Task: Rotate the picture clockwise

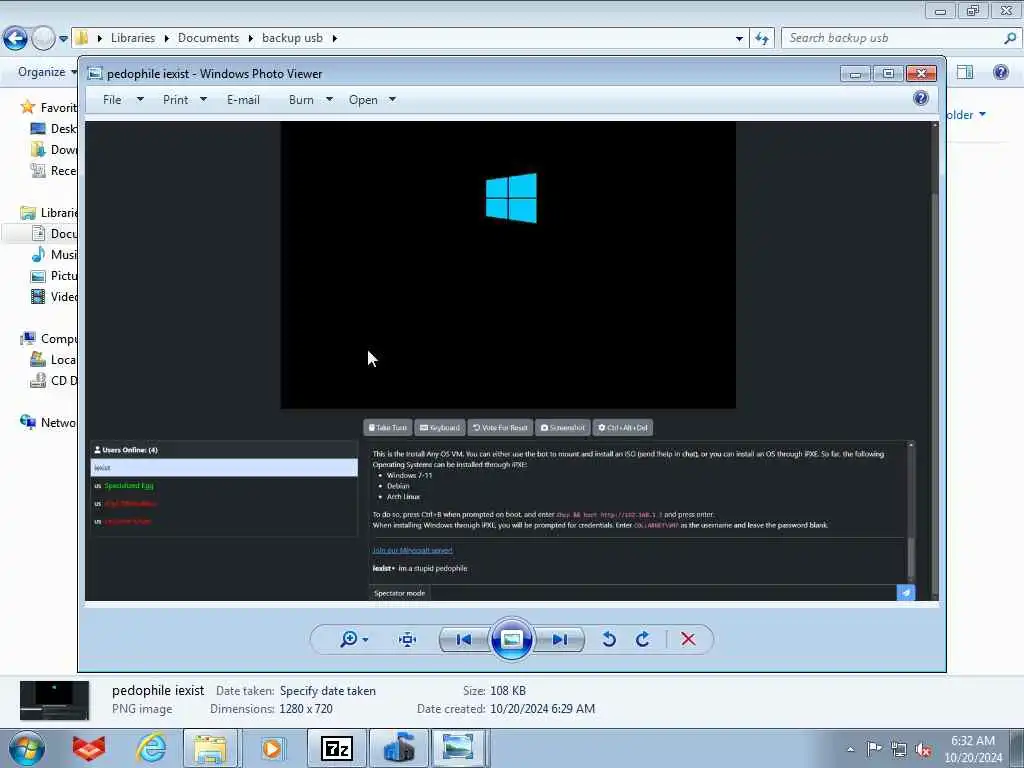Action: [643, 639]
